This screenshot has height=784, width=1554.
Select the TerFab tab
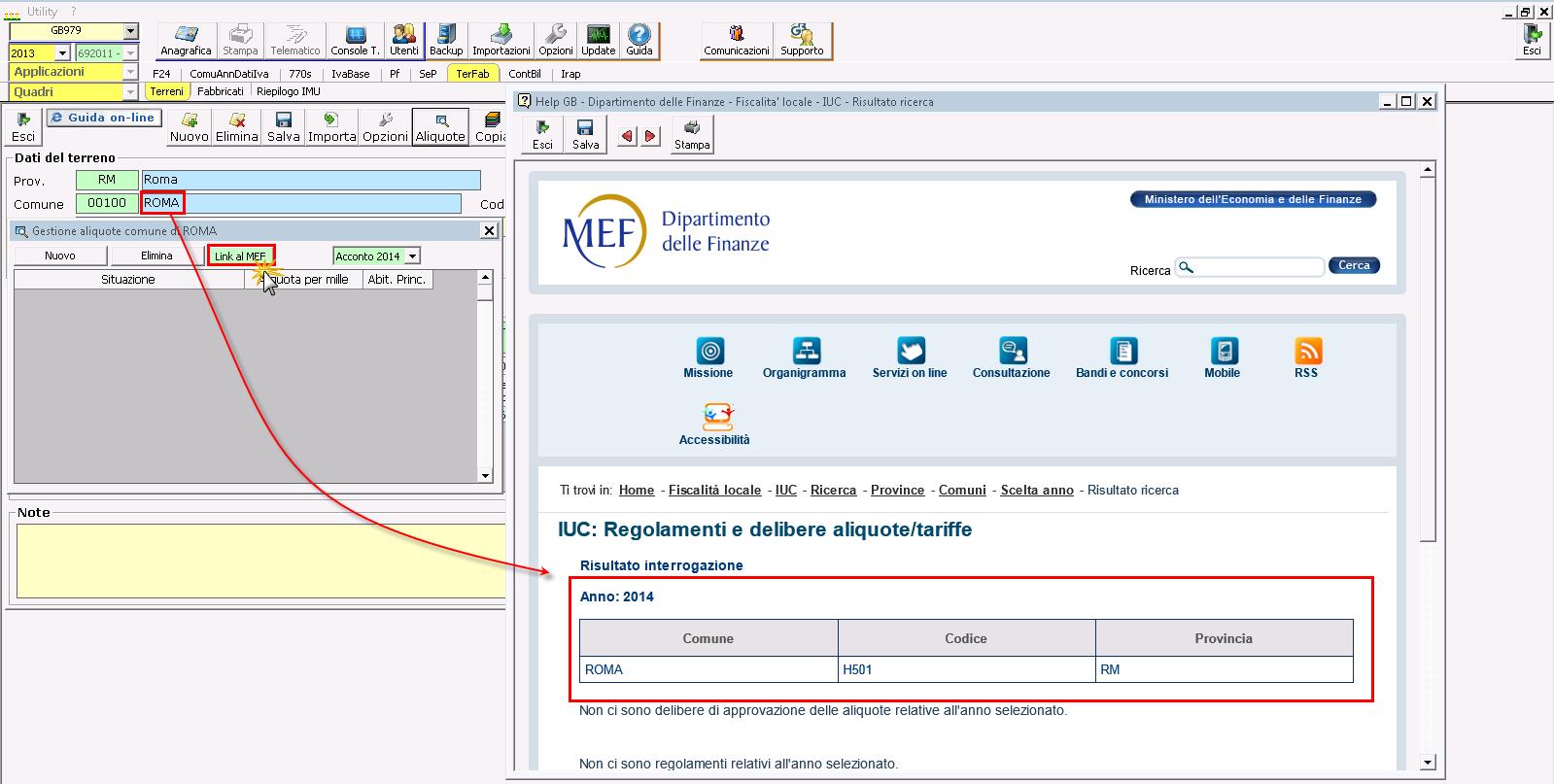pos(473,74)
